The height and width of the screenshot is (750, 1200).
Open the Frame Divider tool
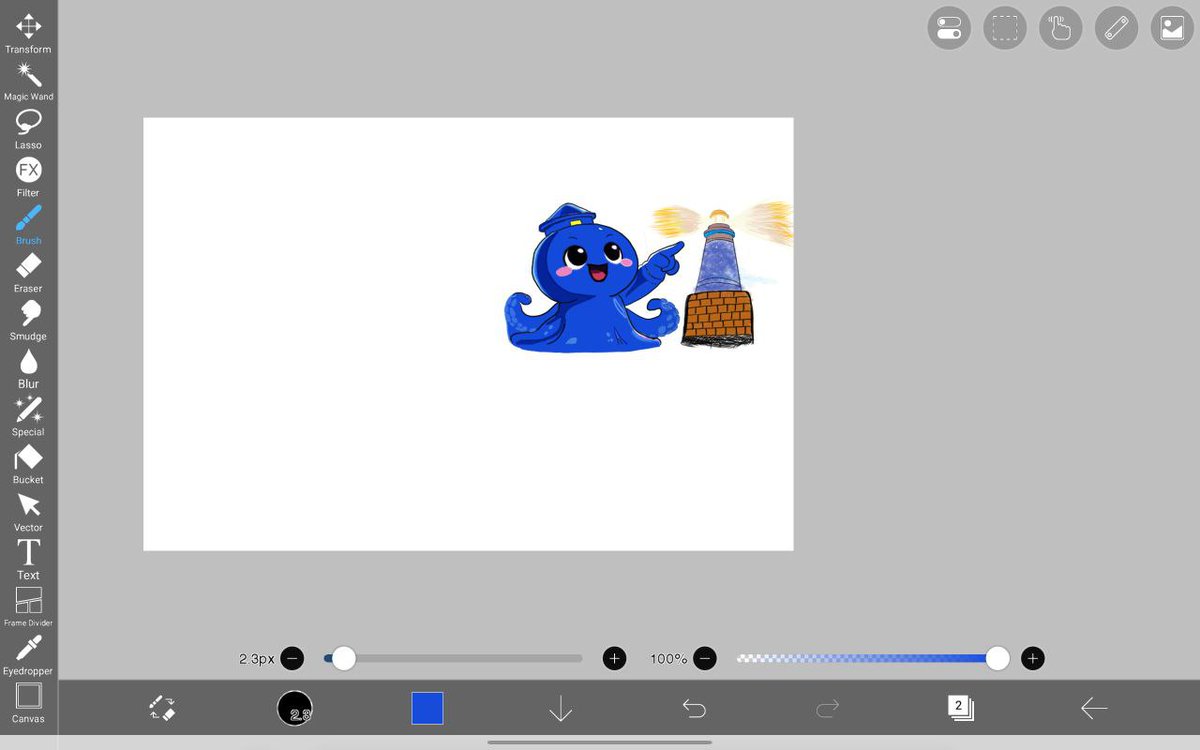(x=28, y=607)
